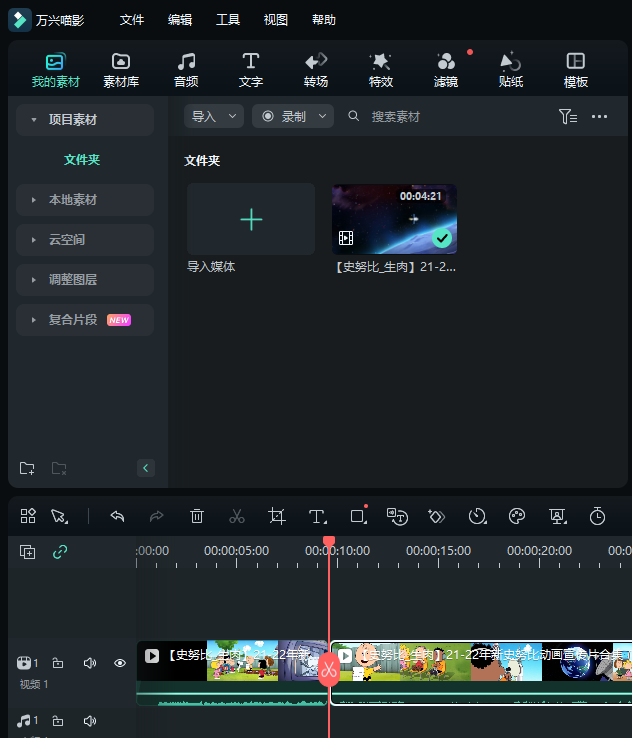Add text with the T tool
This screenshot has height=738, width=632.
tap(318, 516)
